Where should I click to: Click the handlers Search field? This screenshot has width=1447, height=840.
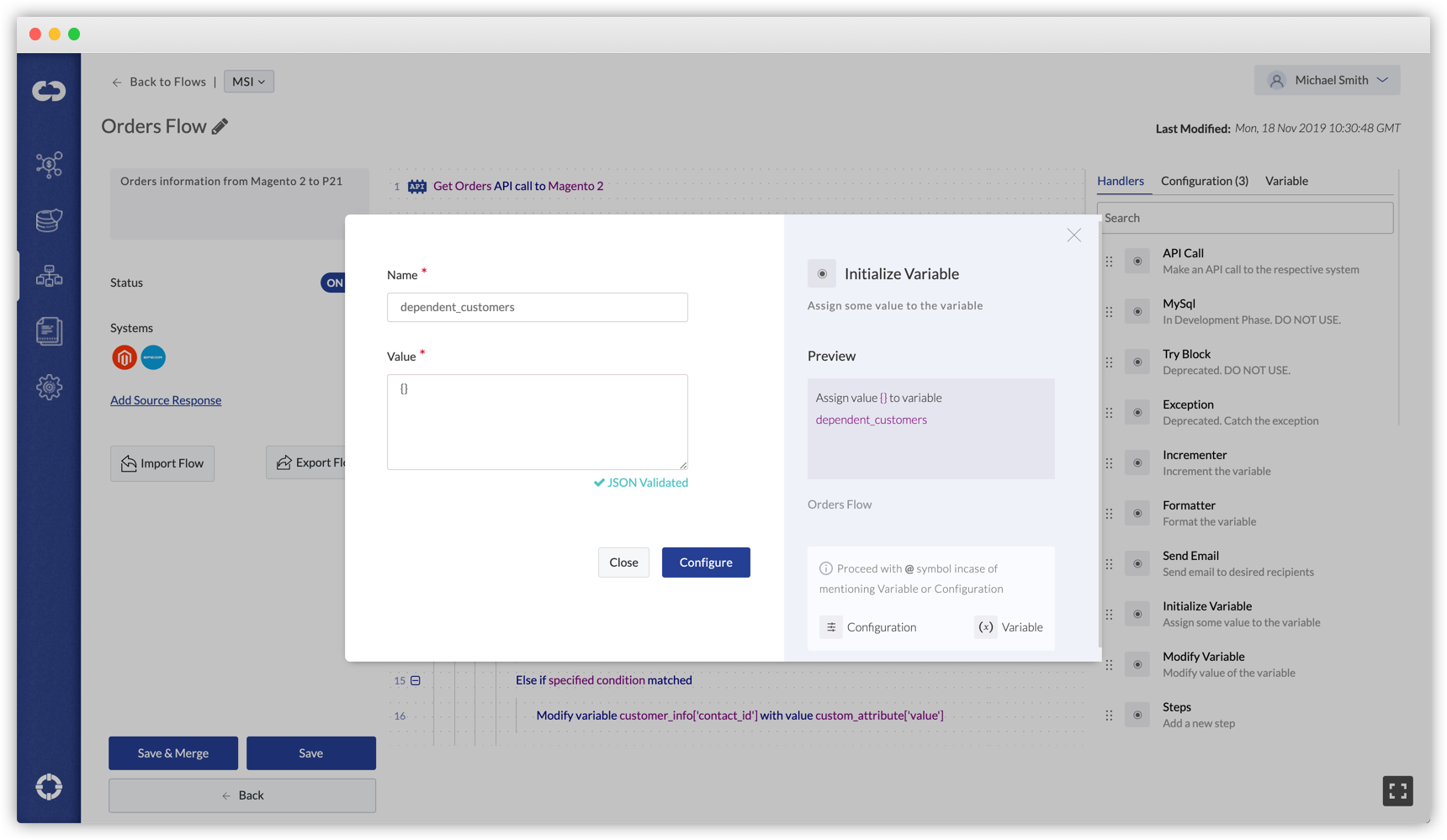point(1245,218)
